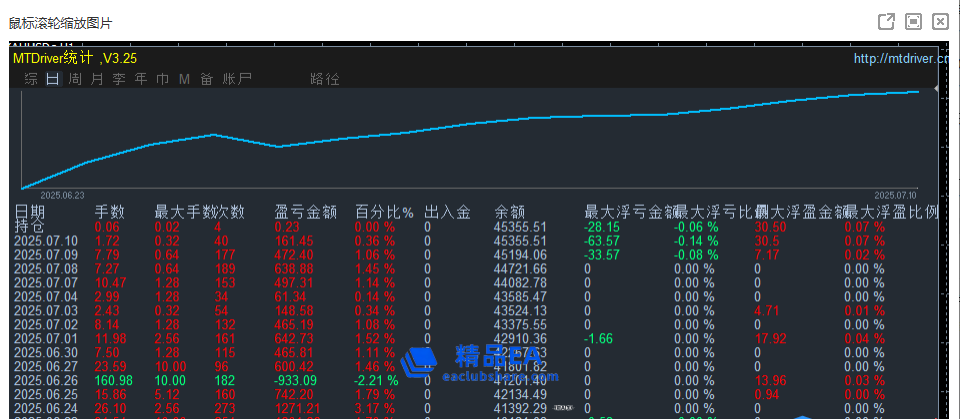Click the 手数 column header
The image size is (960, 419).
click(x=110, y=213)
